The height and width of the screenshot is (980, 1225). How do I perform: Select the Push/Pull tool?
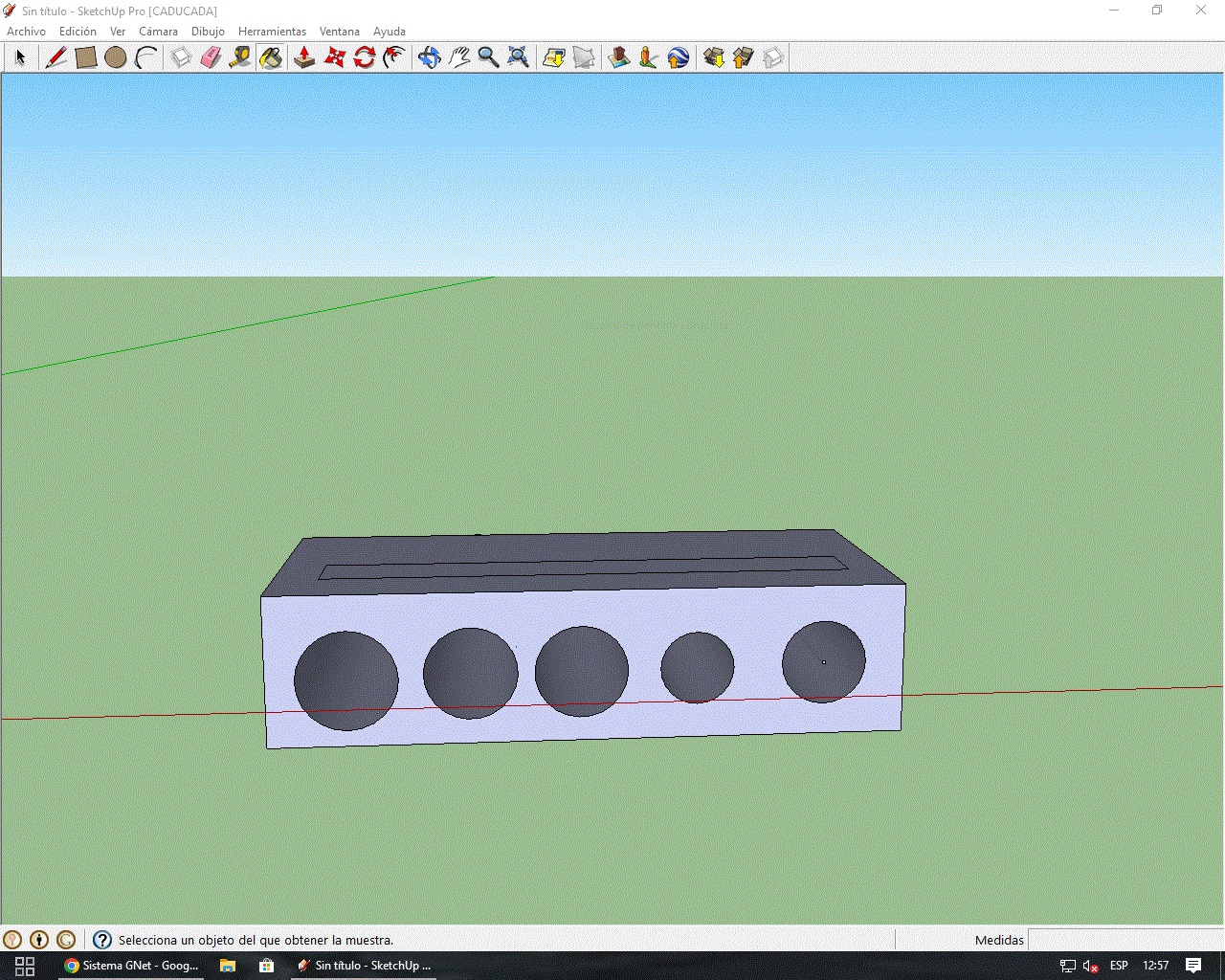click(304, 58)
